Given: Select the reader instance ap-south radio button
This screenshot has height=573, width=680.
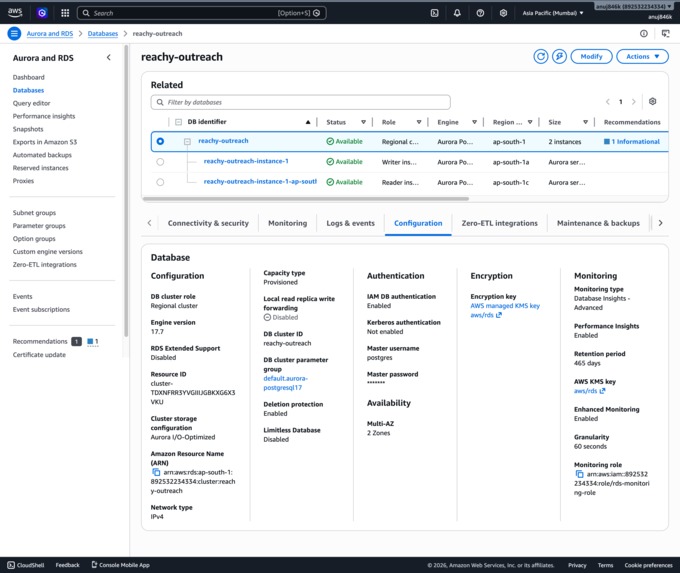Looking at the screenshot, I should pos(160,182).
